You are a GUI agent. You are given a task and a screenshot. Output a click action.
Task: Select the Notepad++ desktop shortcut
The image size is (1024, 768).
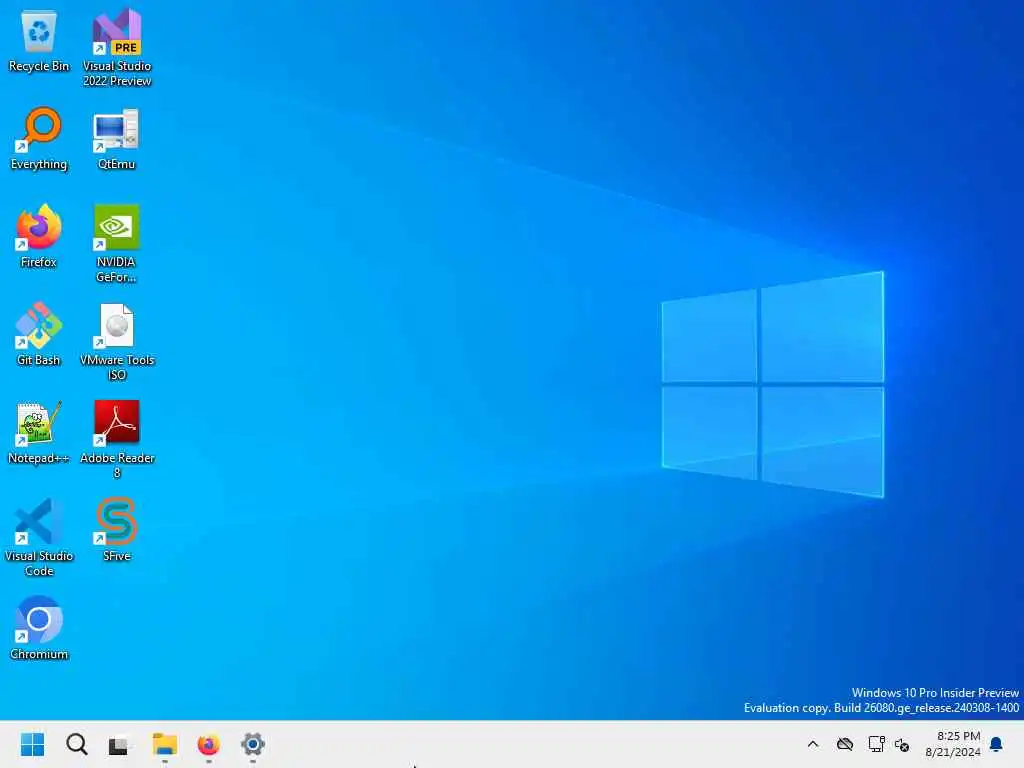39,432
